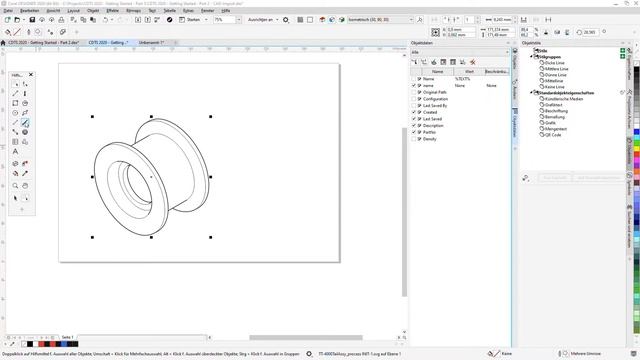Open the Open-file dropdown arrow

coord(23,20)
